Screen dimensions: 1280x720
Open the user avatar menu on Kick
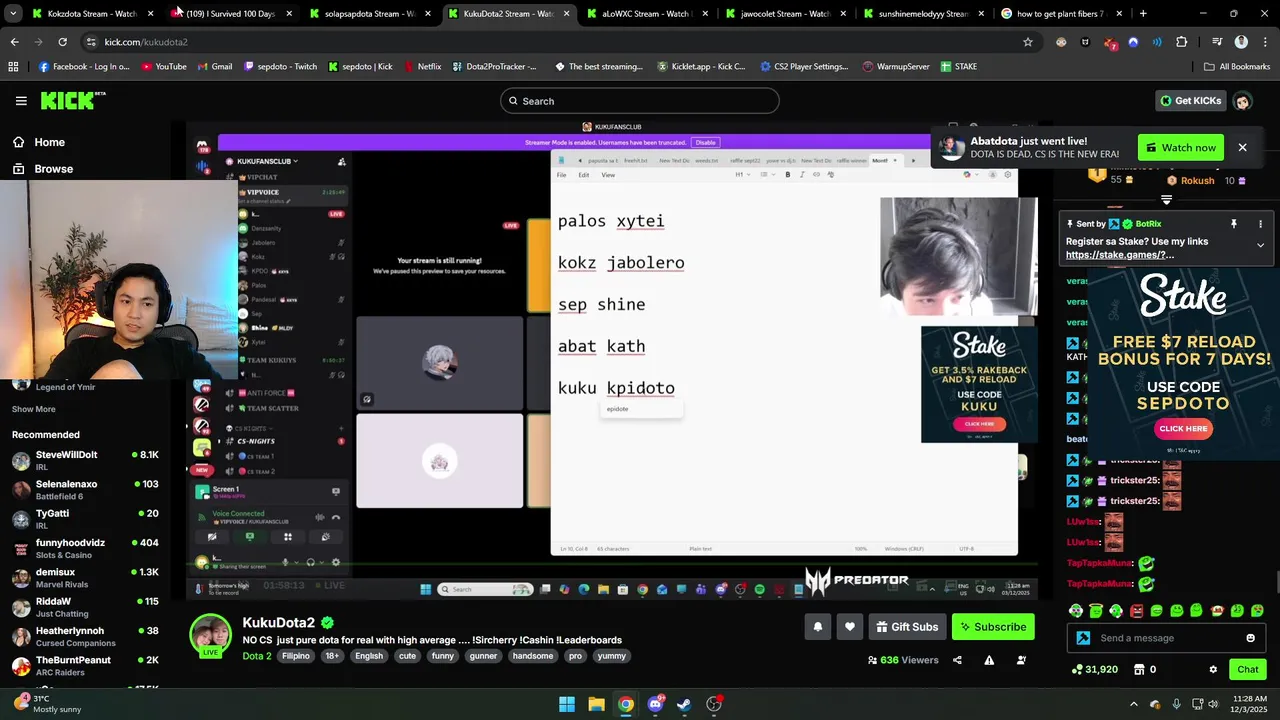click(1242, 101)
